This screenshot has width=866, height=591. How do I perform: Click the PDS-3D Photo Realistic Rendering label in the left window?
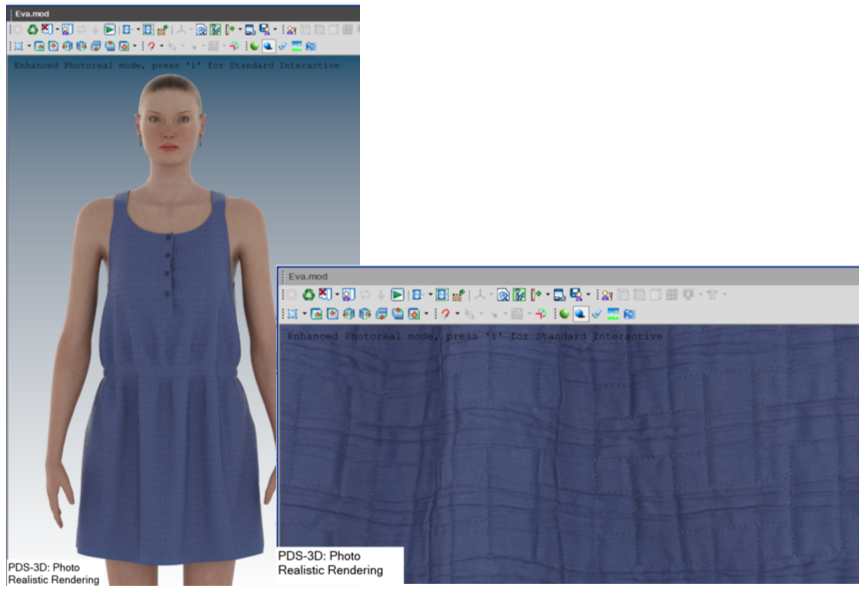coord(54,573)
